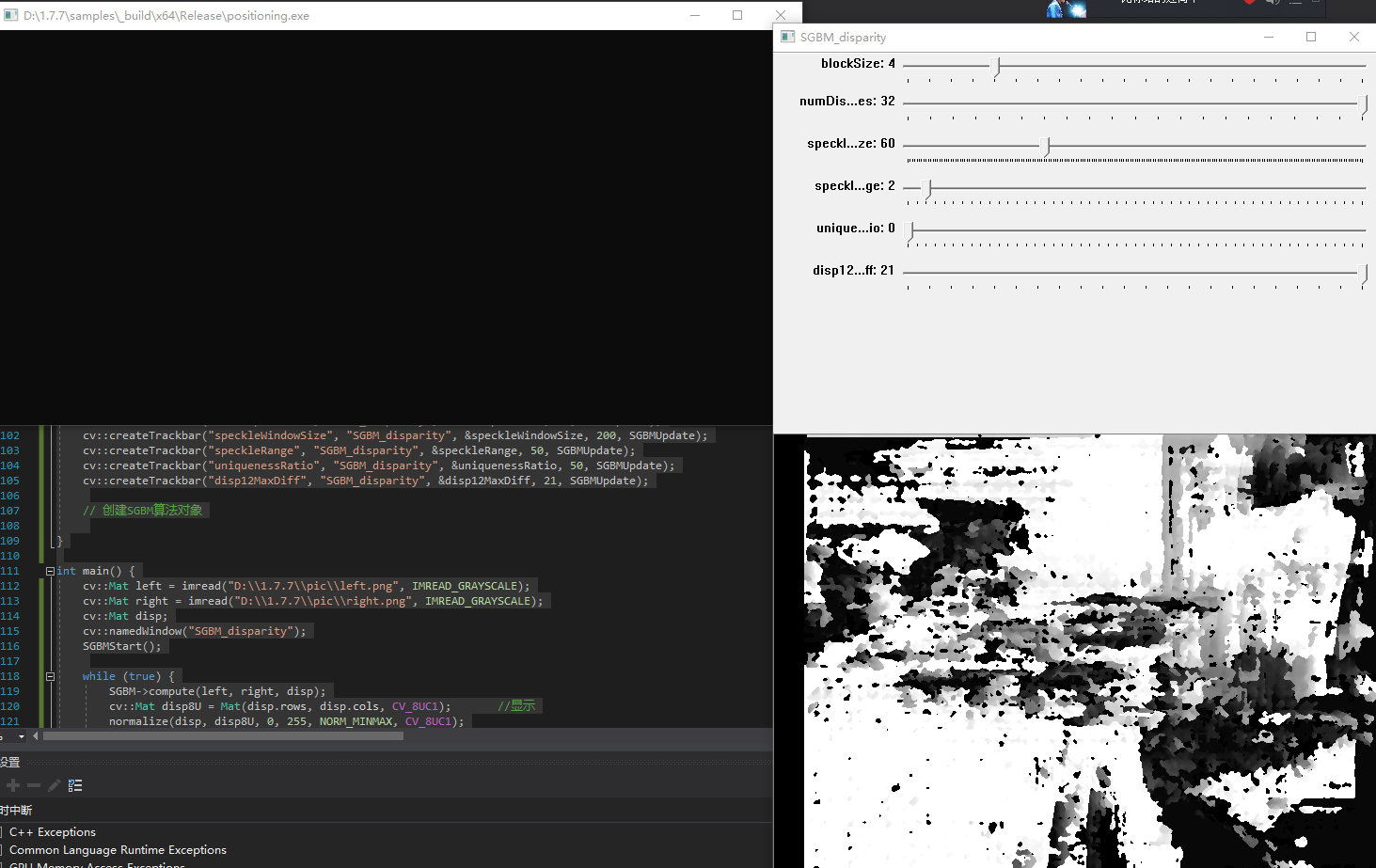The width and height of the screenshot is (1376, 868).
Task: Restore exception list via the list icon
Action: (x=74, y=785)
